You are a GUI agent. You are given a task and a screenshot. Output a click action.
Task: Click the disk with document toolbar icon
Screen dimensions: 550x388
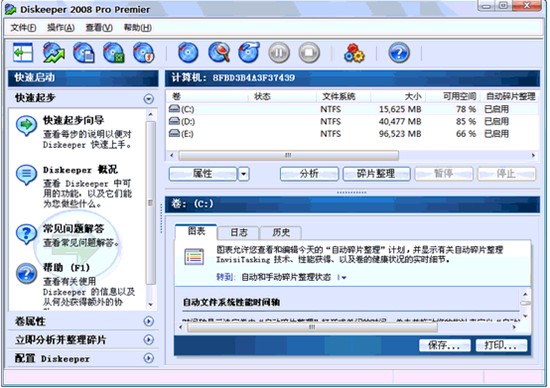pyautogui.click(x=84, y=53)
